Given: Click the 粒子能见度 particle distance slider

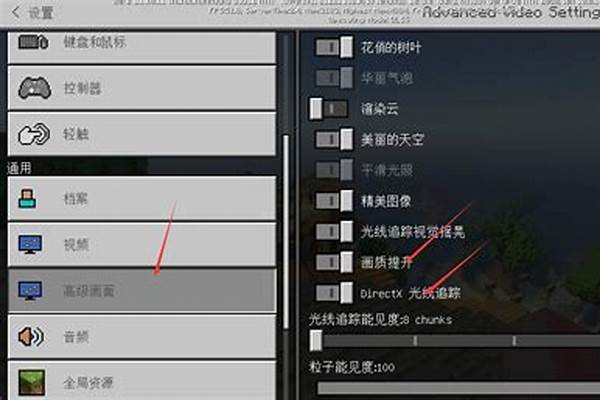Looking at the screenshot, I should coord(458,388).
